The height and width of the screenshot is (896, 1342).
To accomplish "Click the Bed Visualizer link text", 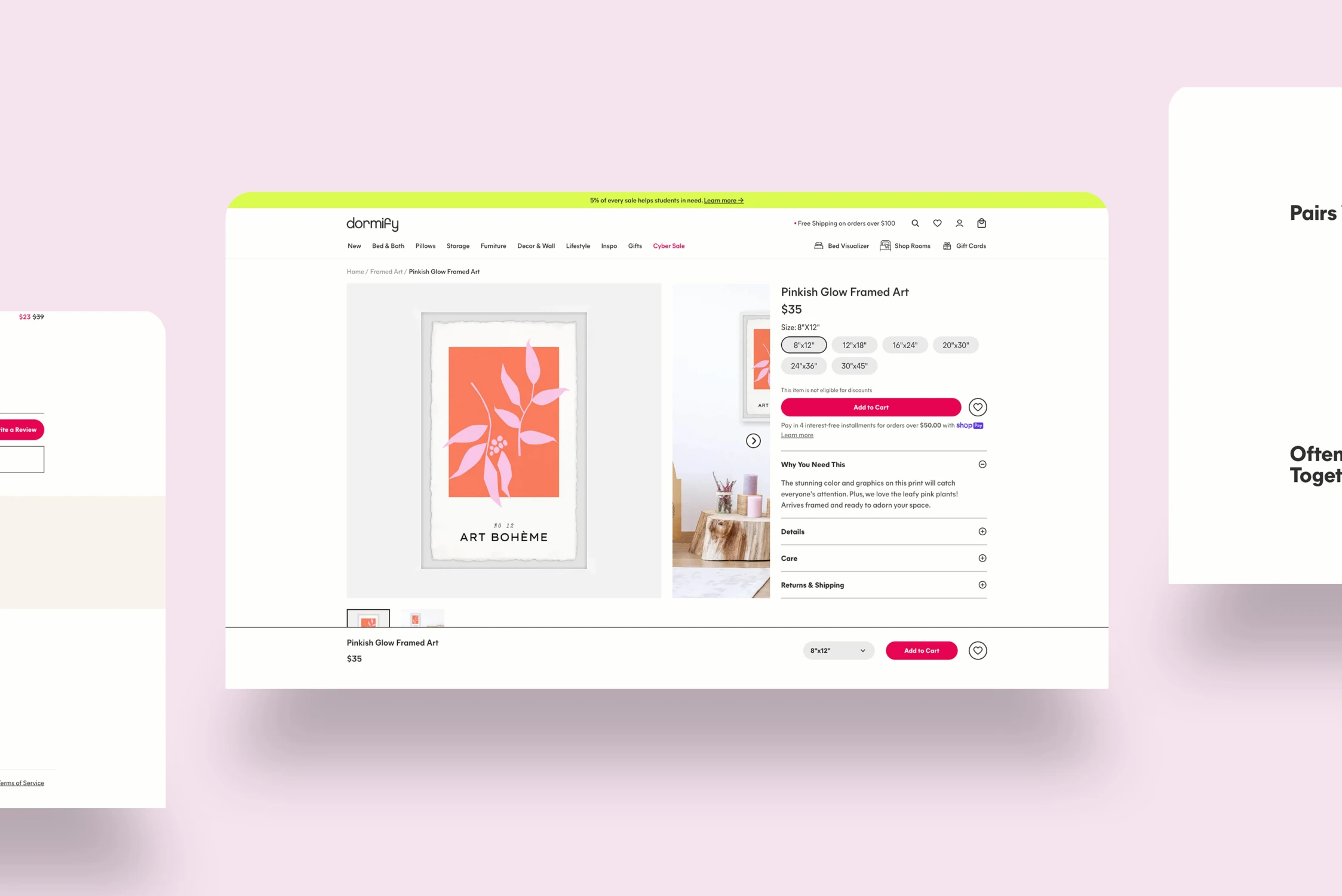I will point(848,246).
